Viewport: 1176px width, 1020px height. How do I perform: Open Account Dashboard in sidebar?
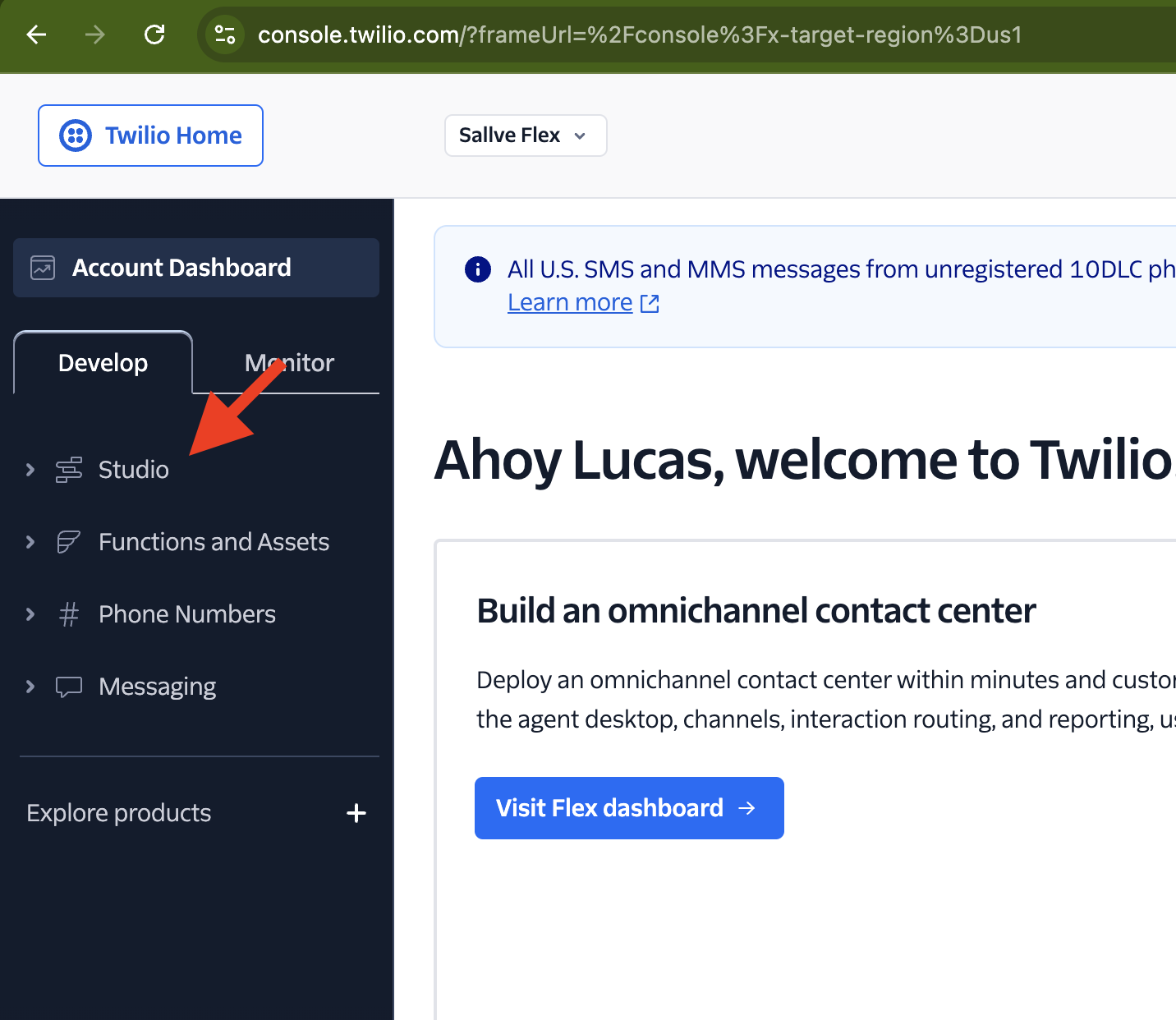click(196, 268)
